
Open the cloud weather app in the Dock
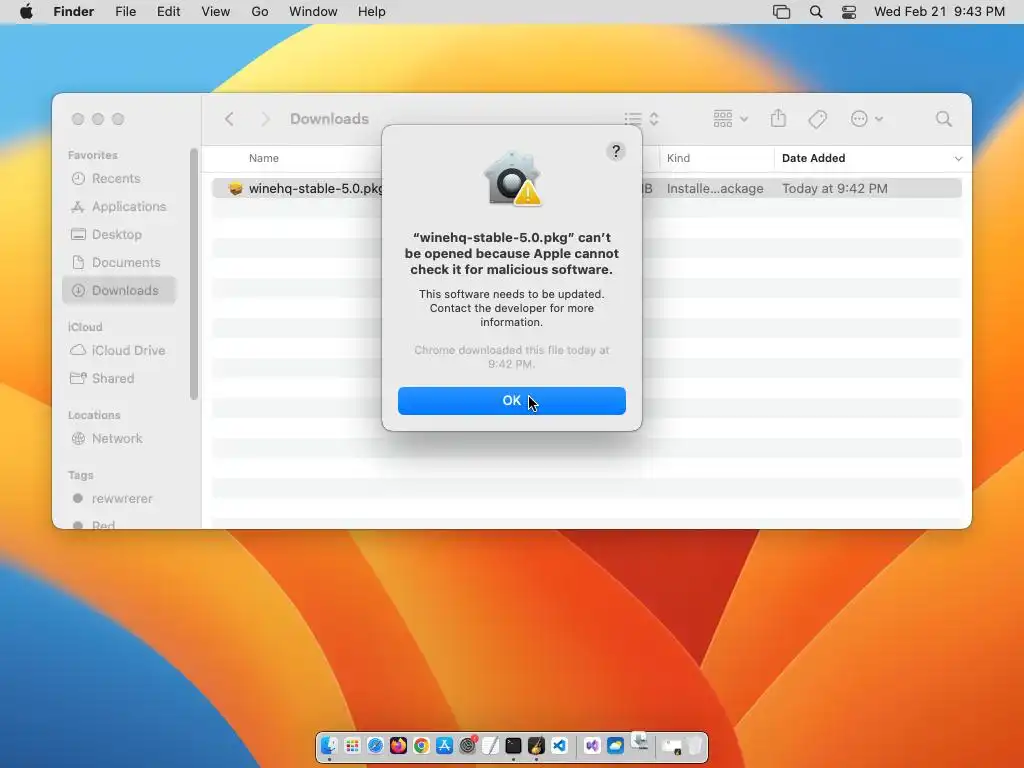point(615,745)
